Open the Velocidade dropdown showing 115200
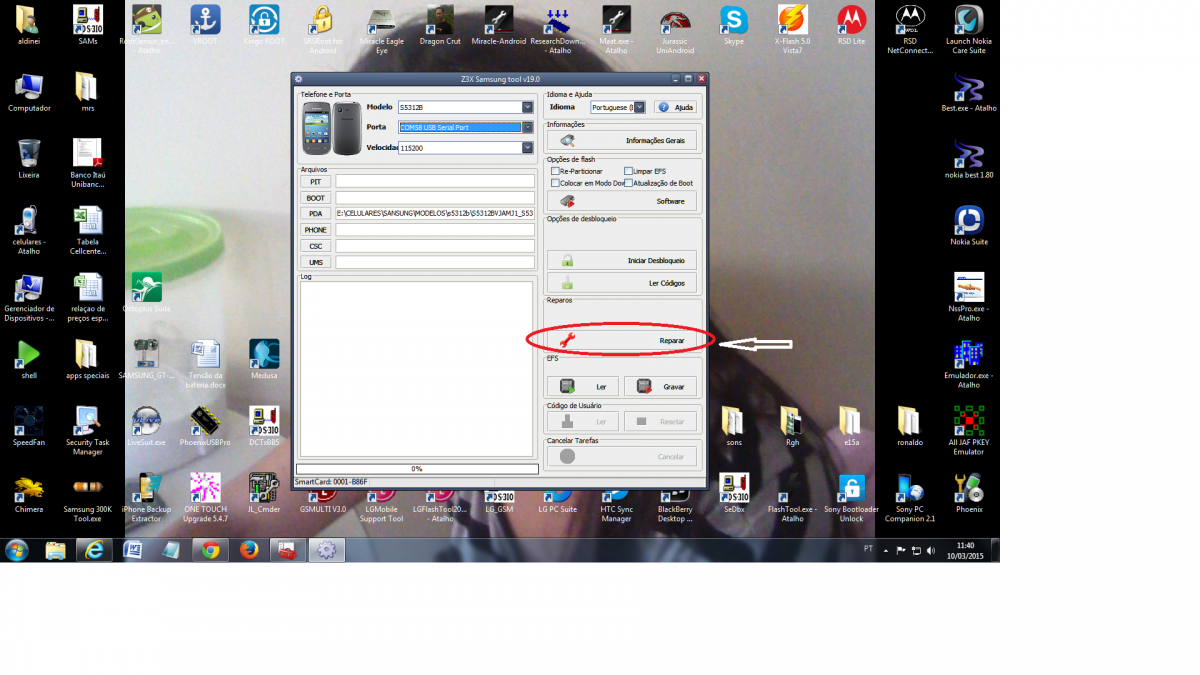Image resolution: width=1200 pixels, height=675 pixels. coord(527,147)
